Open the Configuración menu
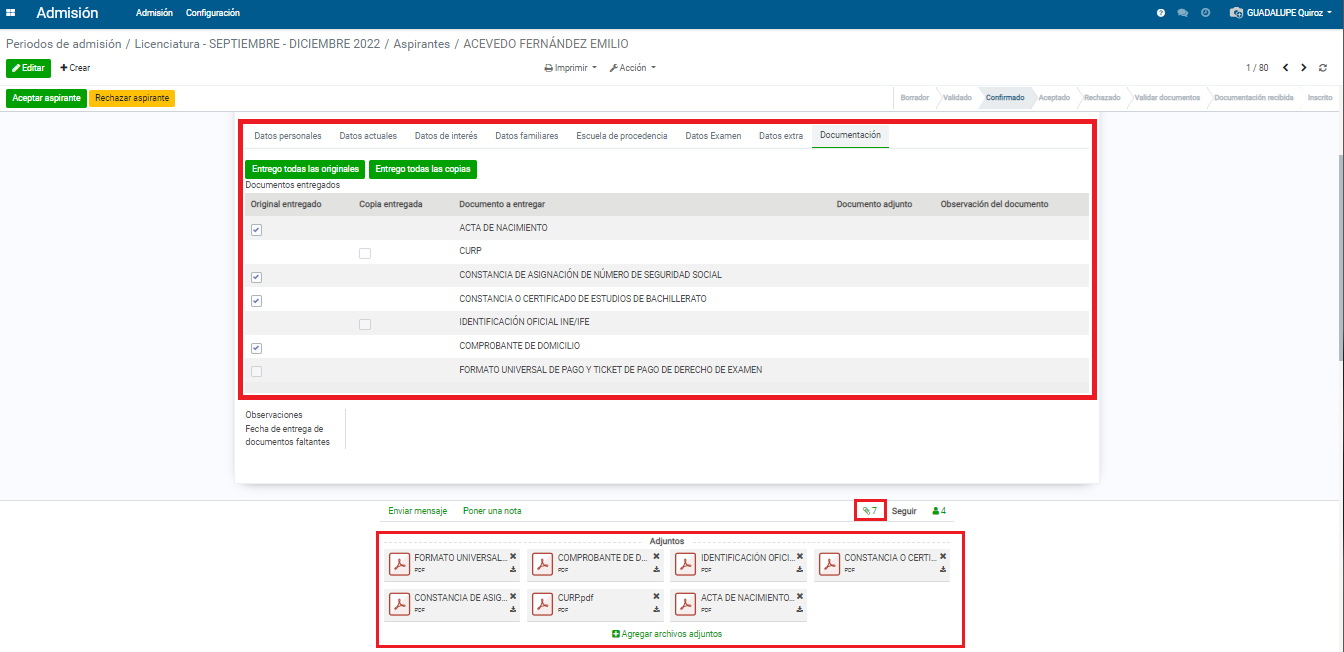1344x652 pixels. click(x=212, y=13)
